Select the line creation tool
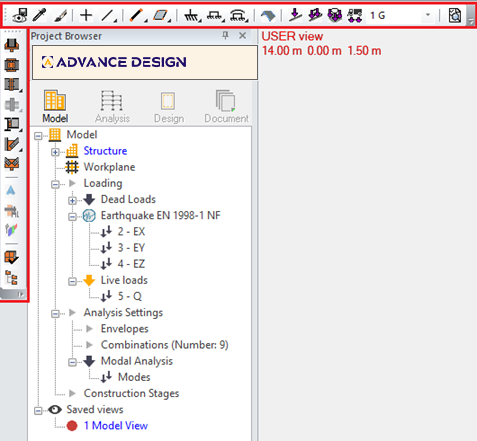The image size is (477, 441). point(108,15)
